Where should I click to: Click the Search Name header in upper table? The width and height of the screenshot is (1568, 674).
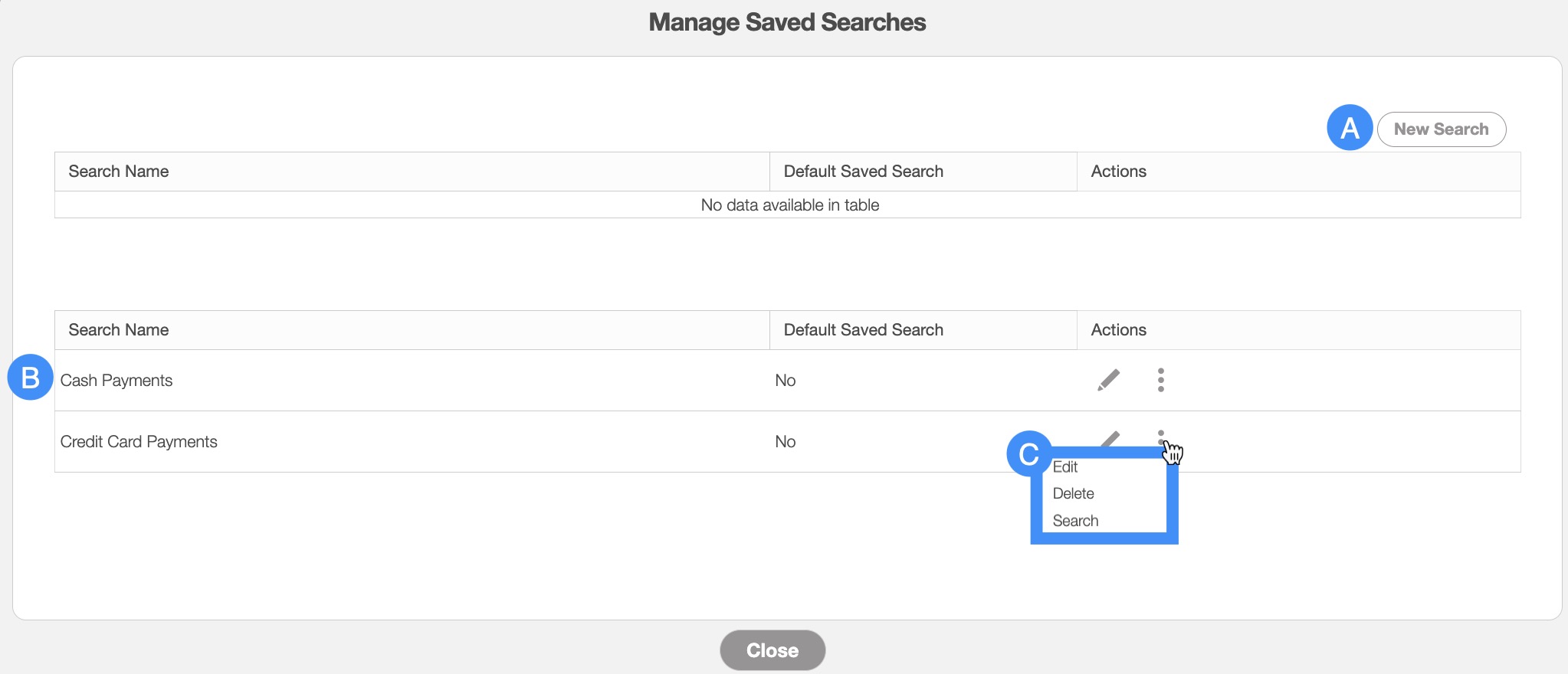[x=119, y=172]
